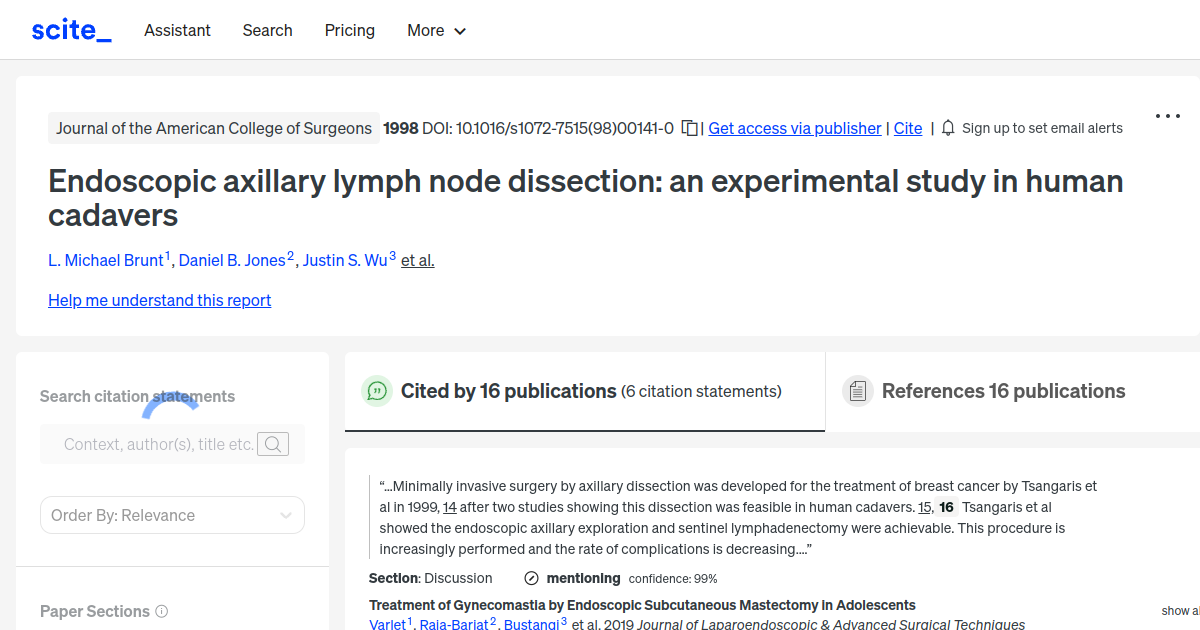Open the Order By: Relevance dropdown
The image size is (1200, 630).
tap(172, 515)
